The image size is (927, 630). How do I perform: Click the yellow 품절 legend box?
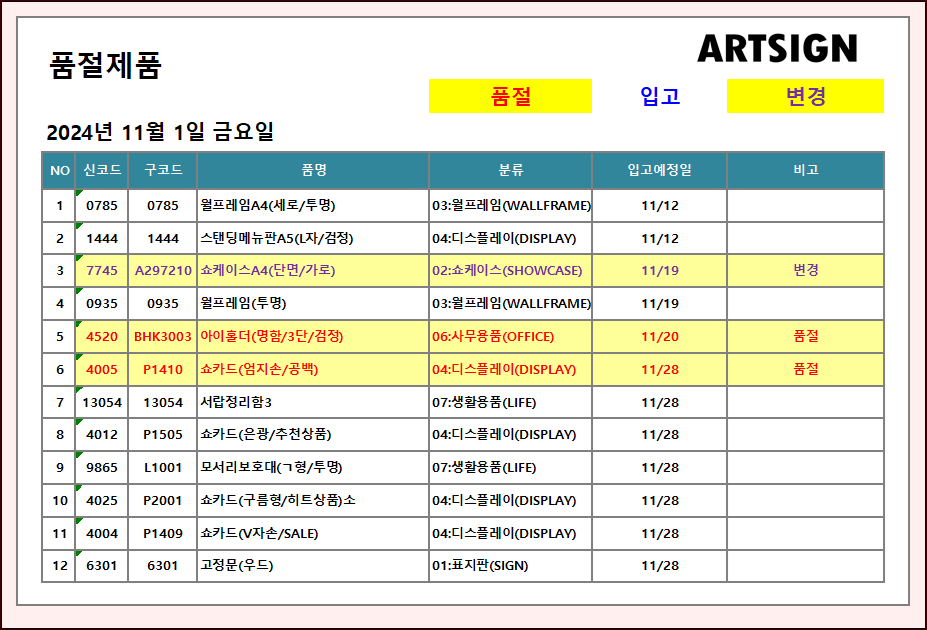click(510, 96)
